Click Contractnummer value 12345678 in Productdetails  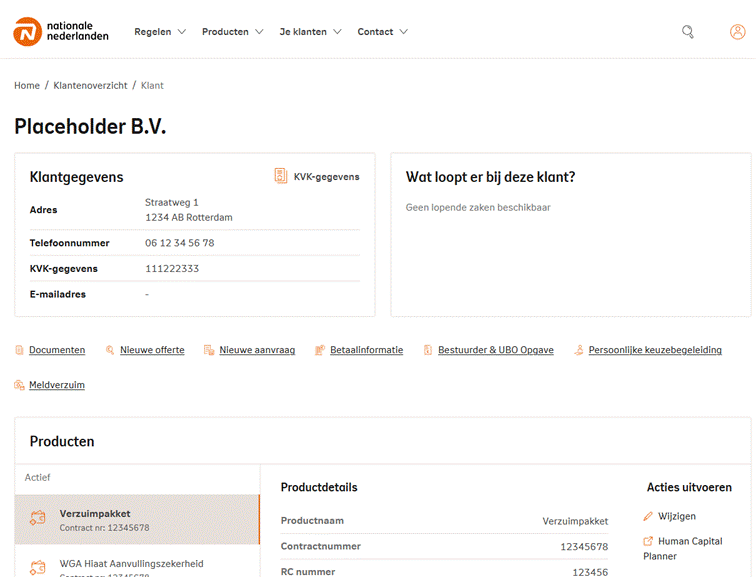pyautogui.click(x=584, y=547)
